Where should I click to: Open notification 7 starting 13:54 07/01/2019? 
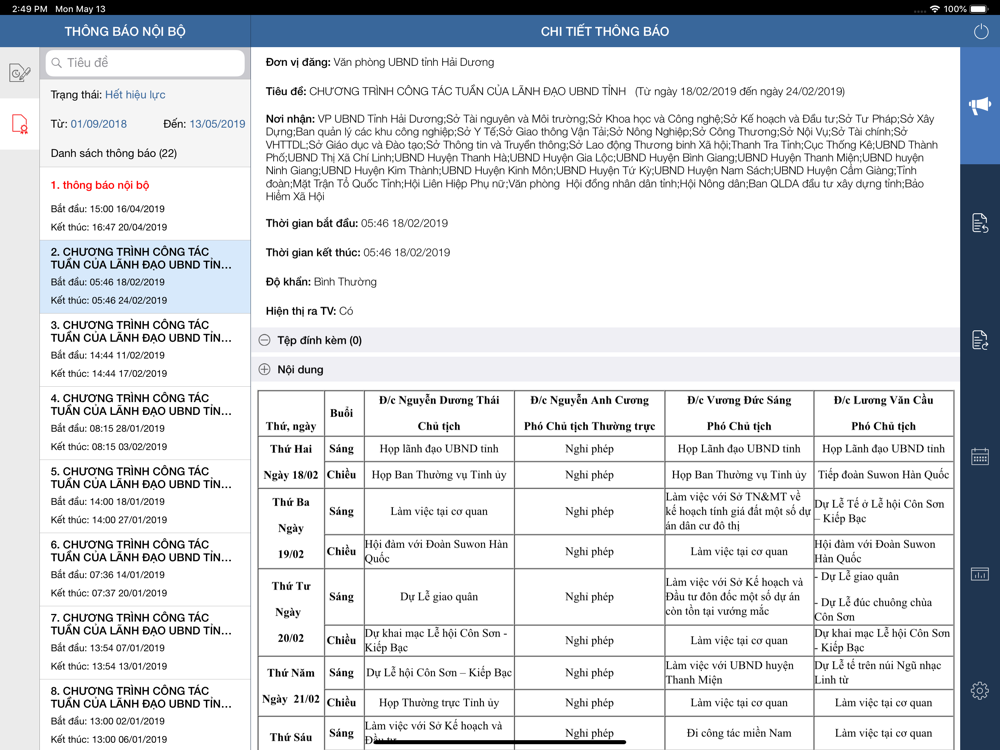[x=145, y=643]
